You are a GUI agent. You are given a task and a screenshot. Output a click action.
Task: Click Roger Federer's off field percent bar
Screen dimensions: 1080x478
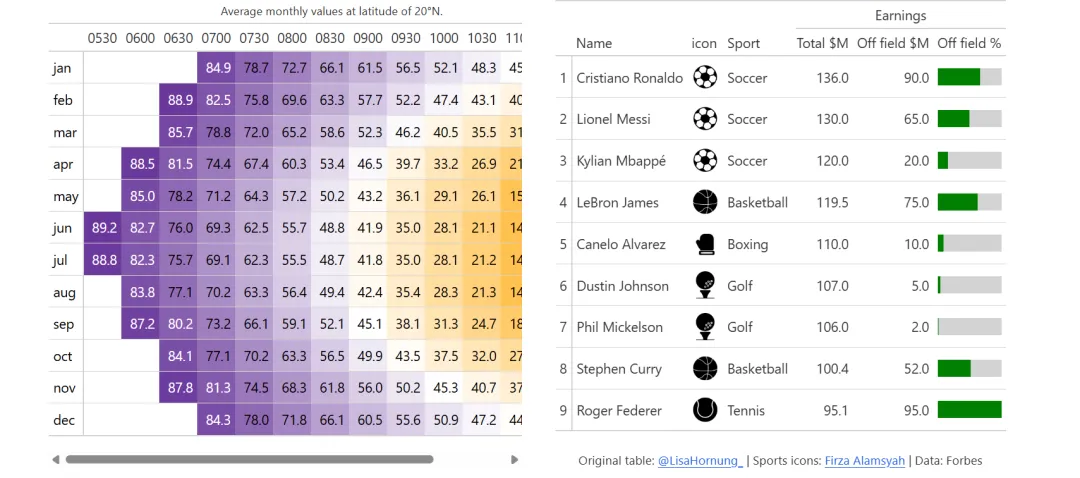969,410
